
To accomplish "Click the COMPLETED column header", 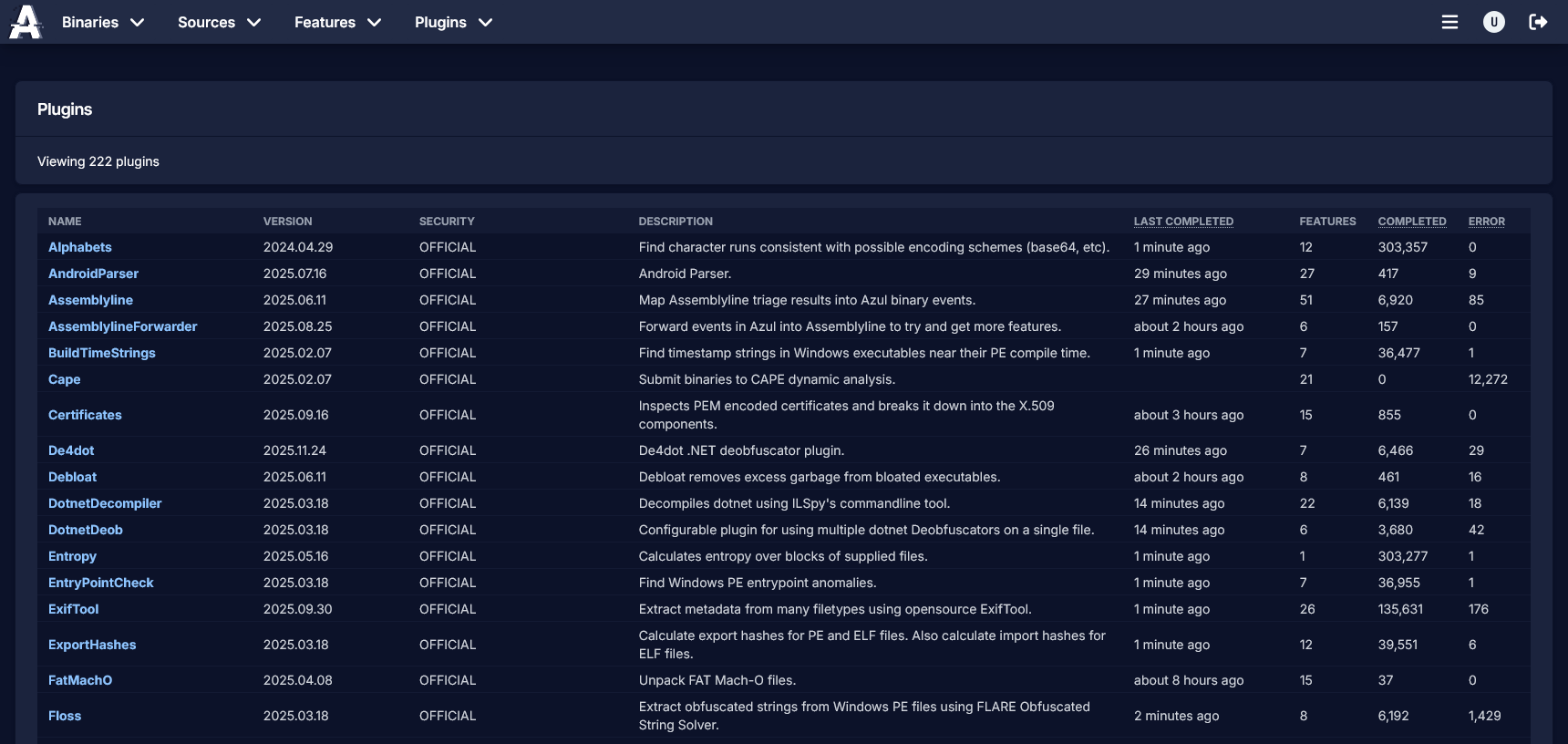I will pyautogui.click(x=1412, y=222).
